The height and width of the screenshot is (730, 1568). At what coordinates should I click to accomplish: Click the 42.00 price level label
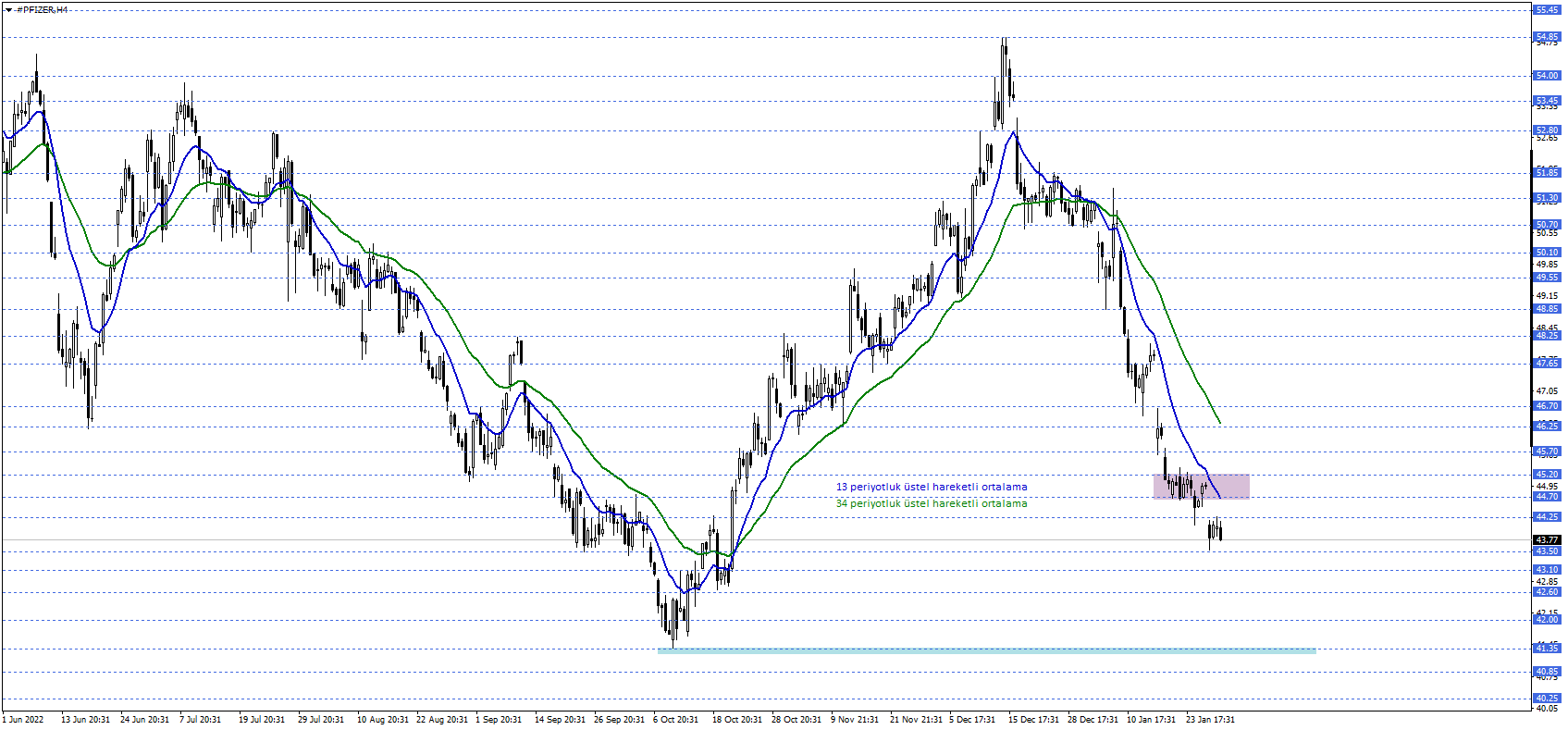1546,620
